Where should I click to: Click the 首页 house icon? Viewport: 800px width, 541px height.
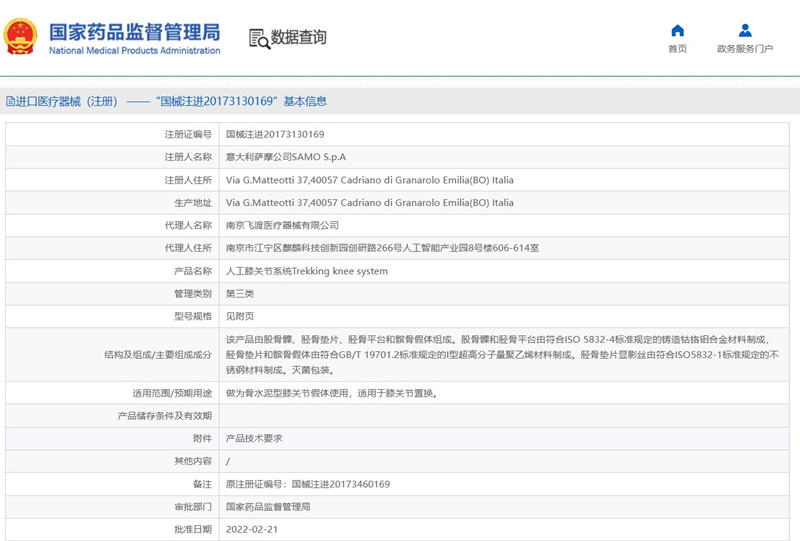[677, 30]
